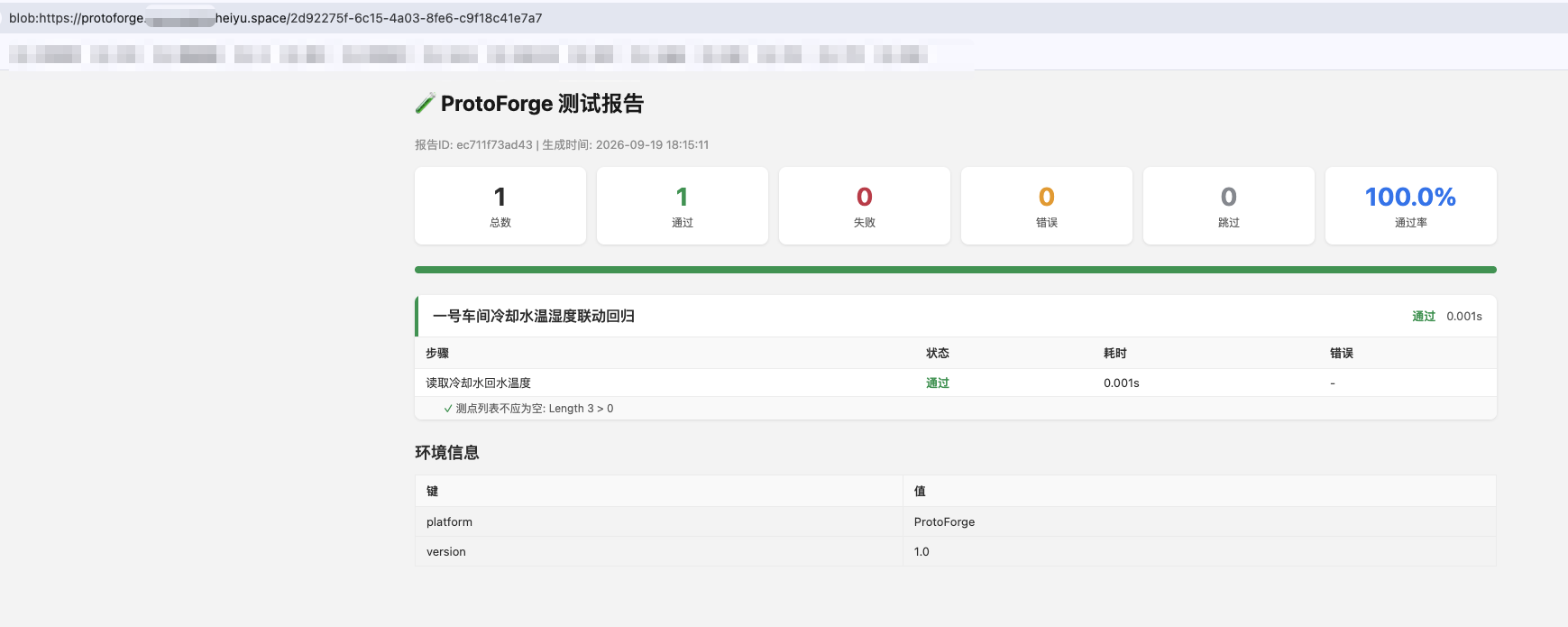
Task: Click the 总数 card showing 1
Action: (x=500, y=206)
